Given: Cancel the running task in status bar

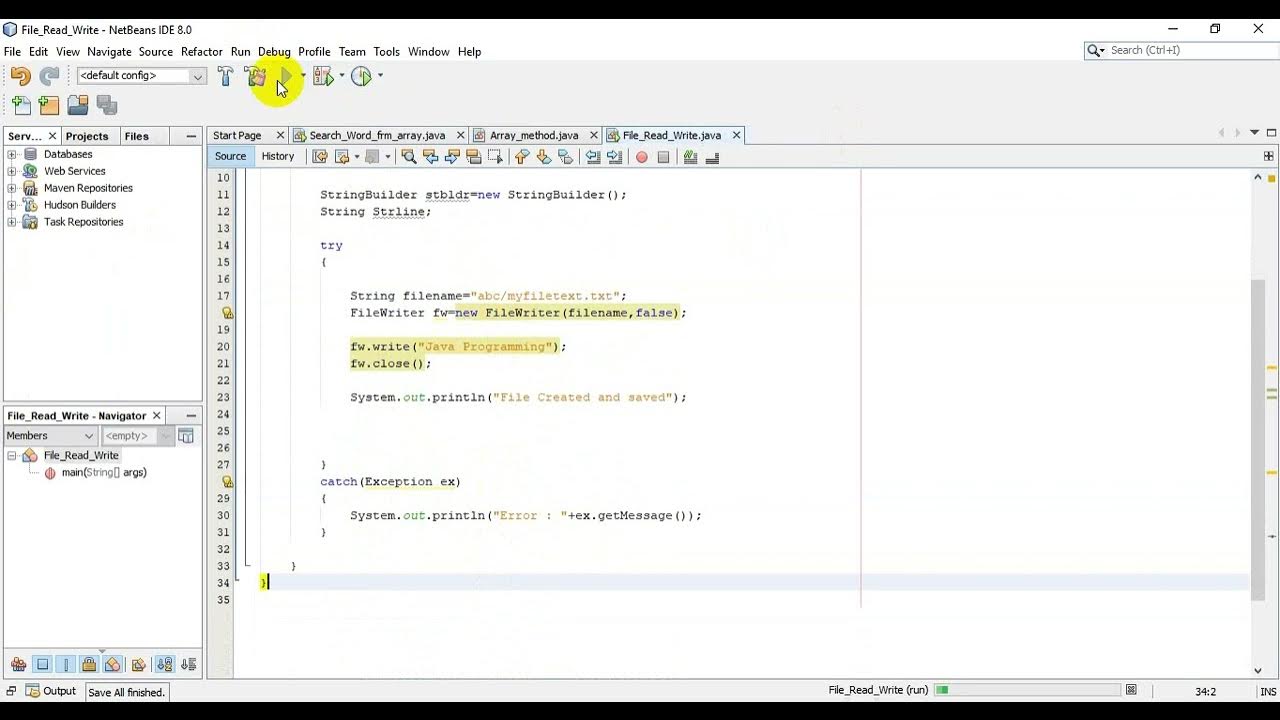Looking at the screenshot, I should coord(1131,690).
